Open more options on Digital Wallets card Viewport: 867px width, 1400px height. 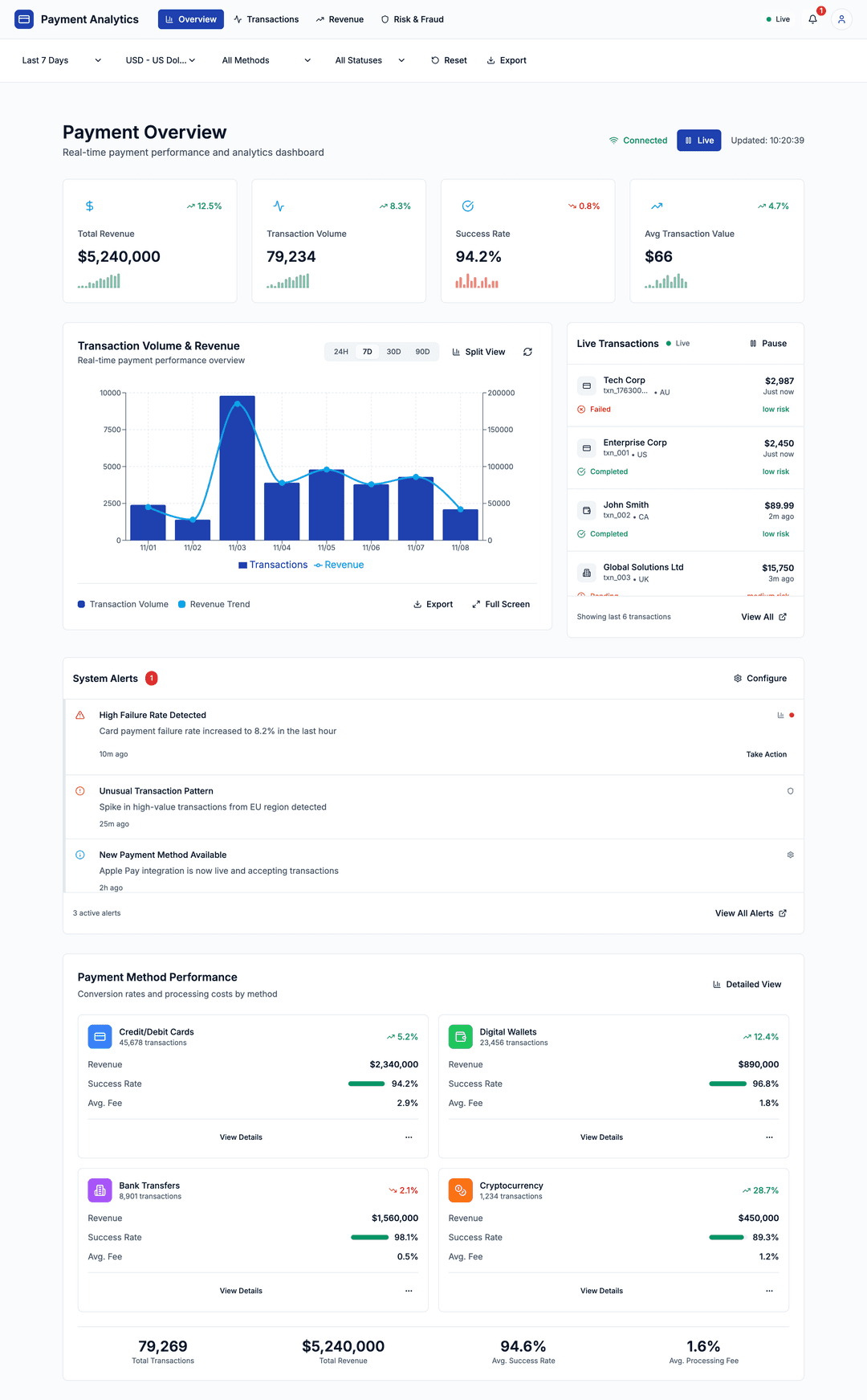click(x=769, y=1137)
